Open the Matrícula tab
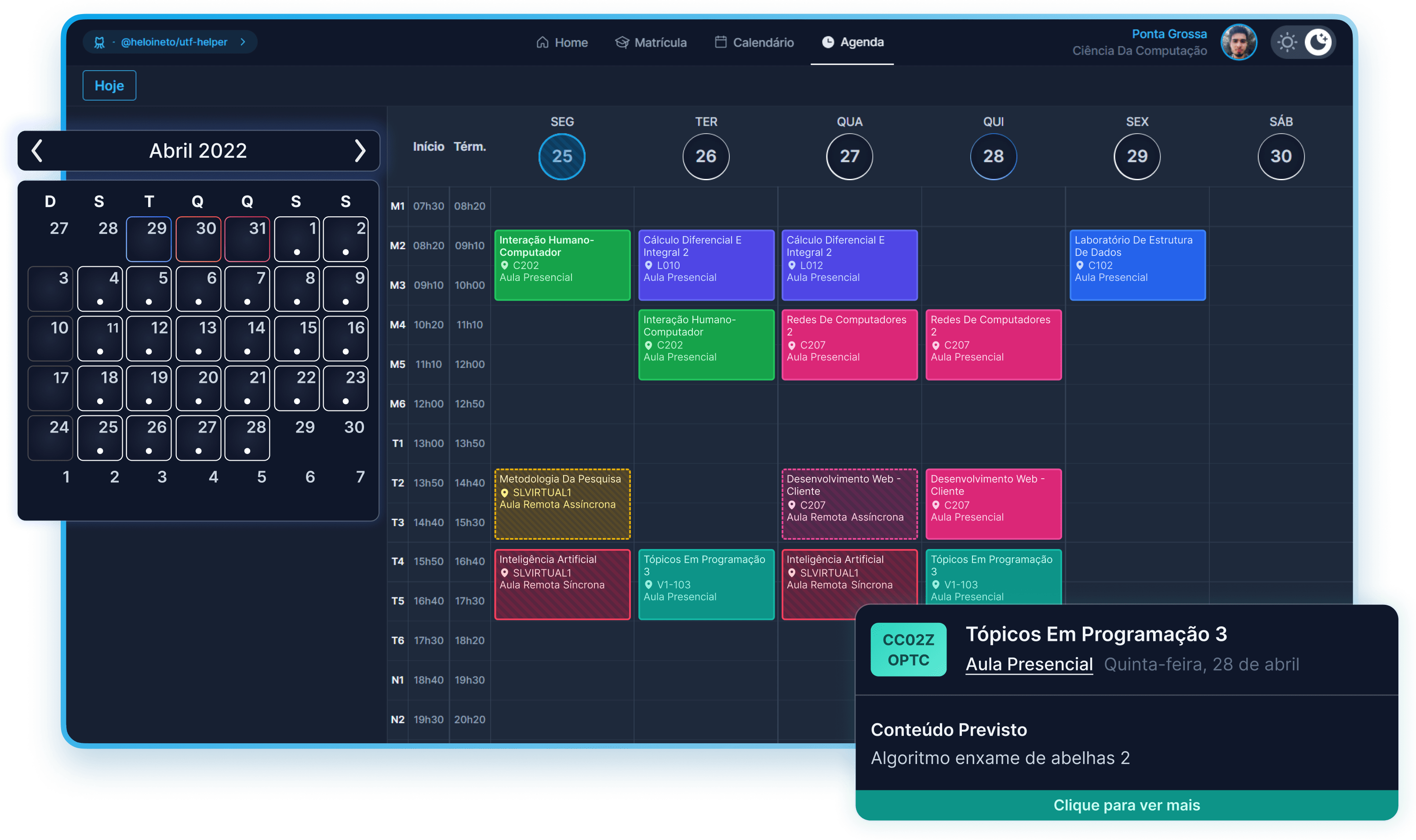Screen dimensions: 1416x840 [x=651, y=43]
